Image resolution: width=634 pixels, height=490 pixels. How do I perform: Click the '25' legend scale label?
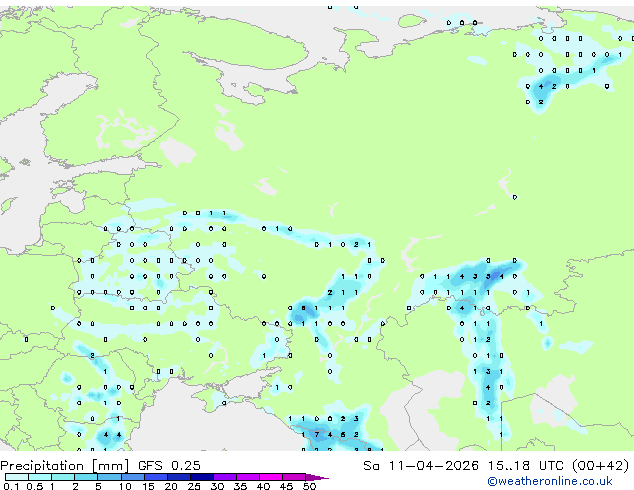coord(194,486)
